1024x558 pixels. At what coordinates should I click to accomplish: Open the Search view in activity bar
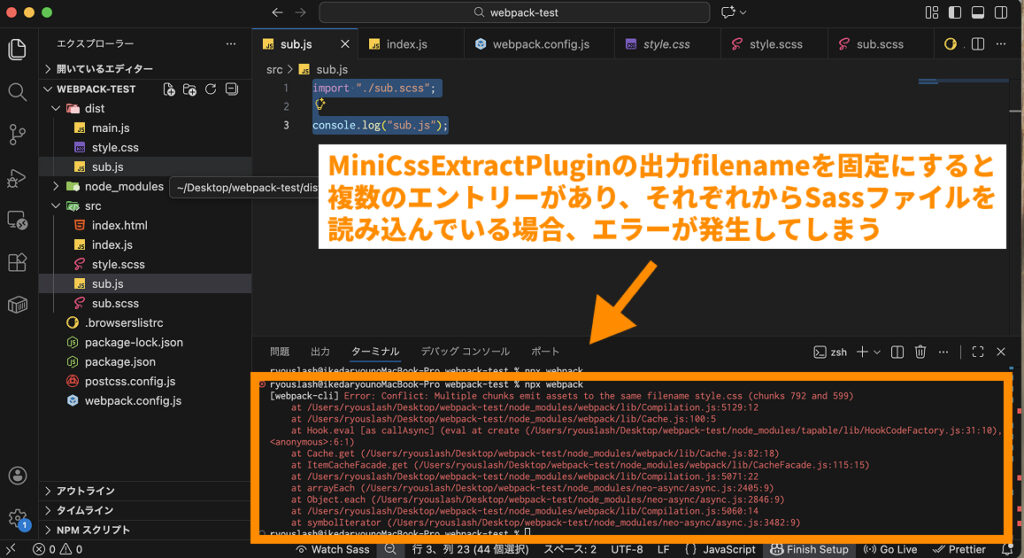(x=17, y=92)
